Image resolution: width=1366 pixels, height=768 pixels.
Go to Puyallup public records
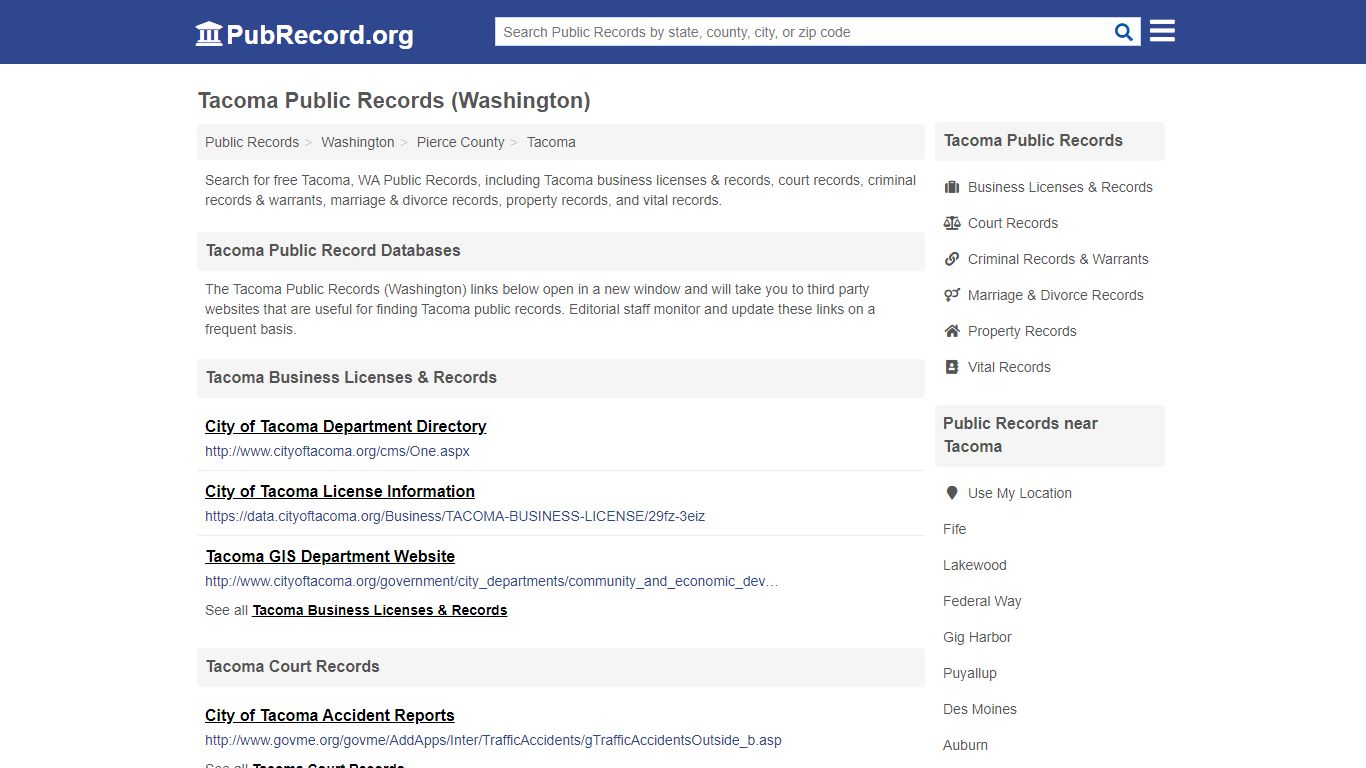tap(970, 673)
